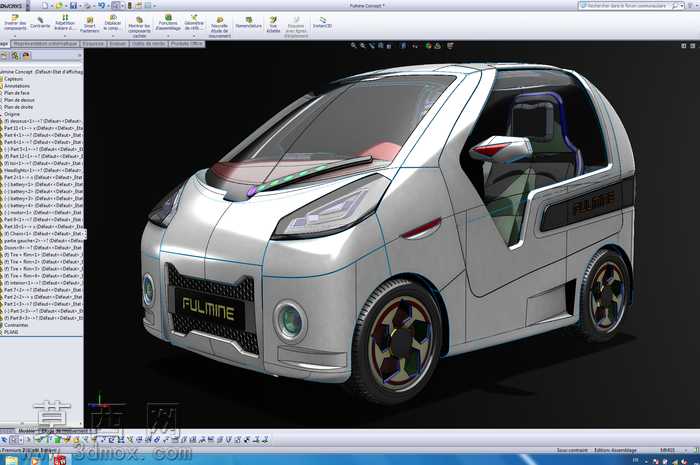Select Plan de droite in tree
This screenshot has height=465, width=700.
(18, 107)
